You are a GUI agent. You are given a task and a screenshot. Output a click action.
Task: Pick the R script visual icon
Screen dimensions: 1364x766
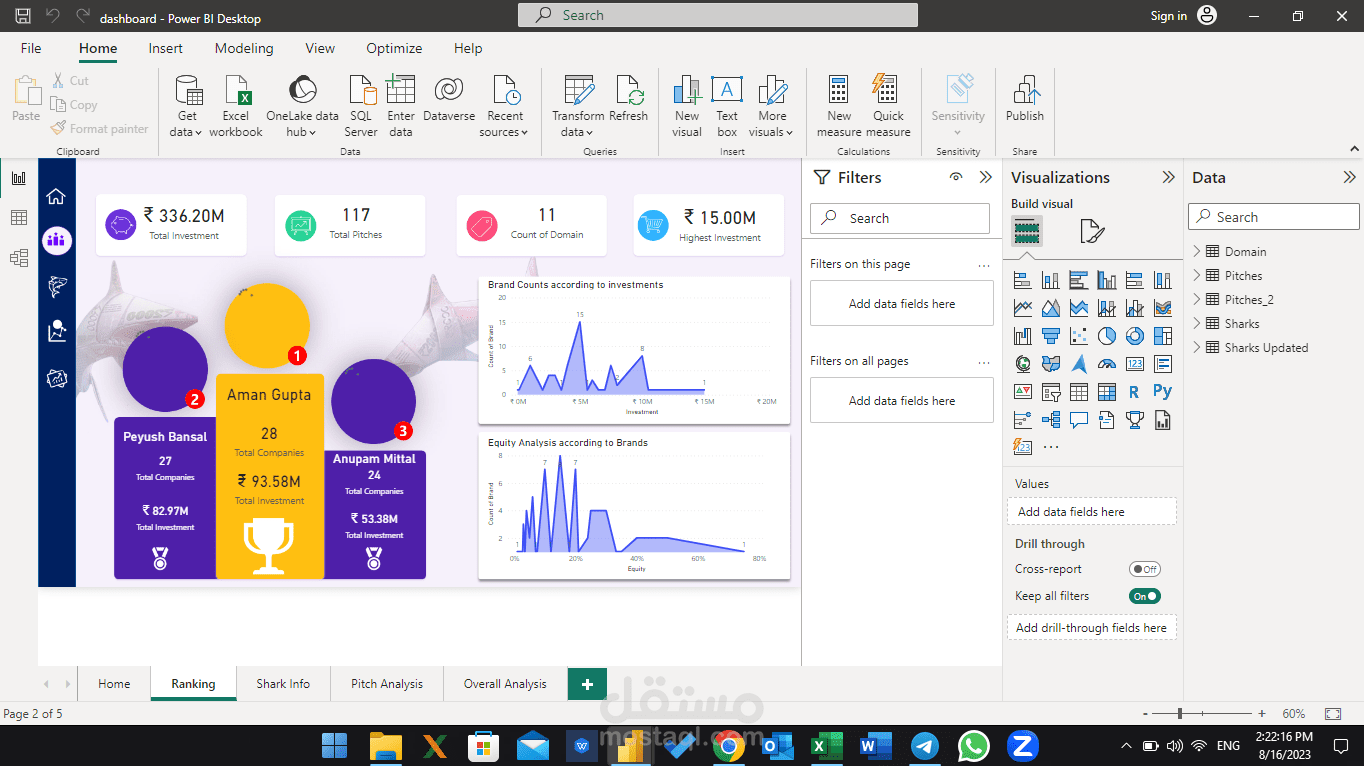[x=1134, y=392]
